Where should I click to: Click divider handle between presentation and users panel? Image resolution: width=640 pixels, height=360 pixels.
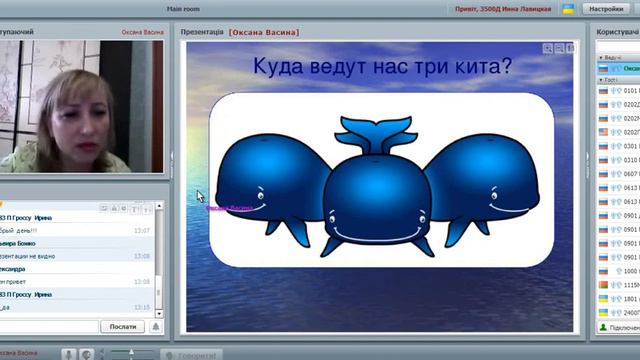[588, 165]
